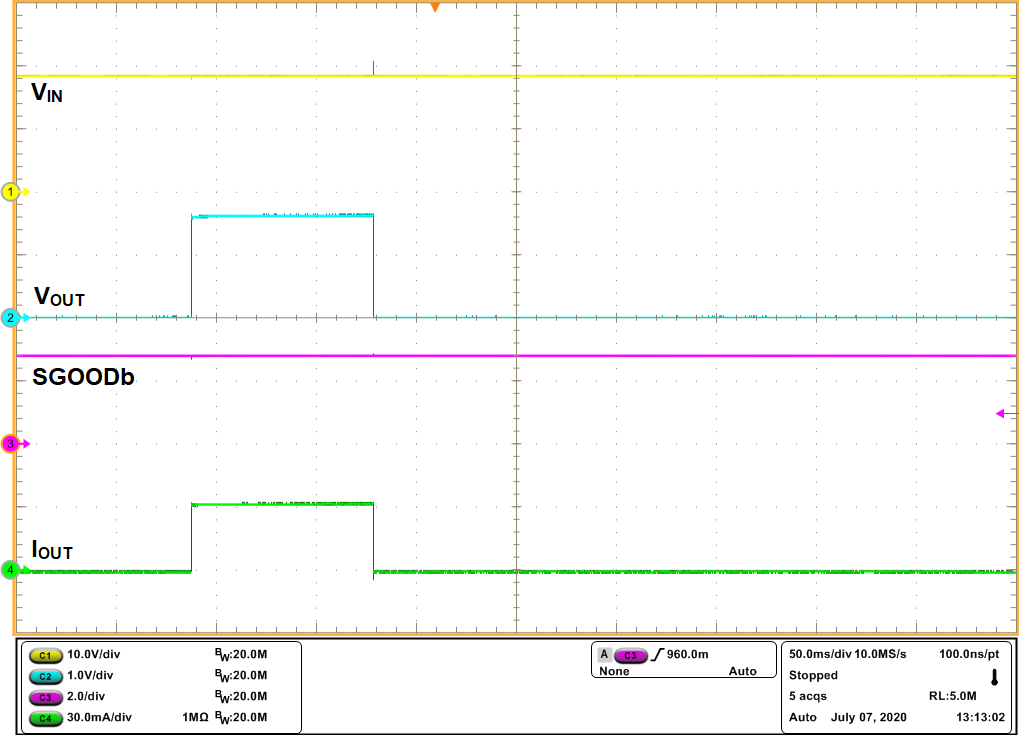Click the orange trigger position marker above the graticule

click(435, 8)
